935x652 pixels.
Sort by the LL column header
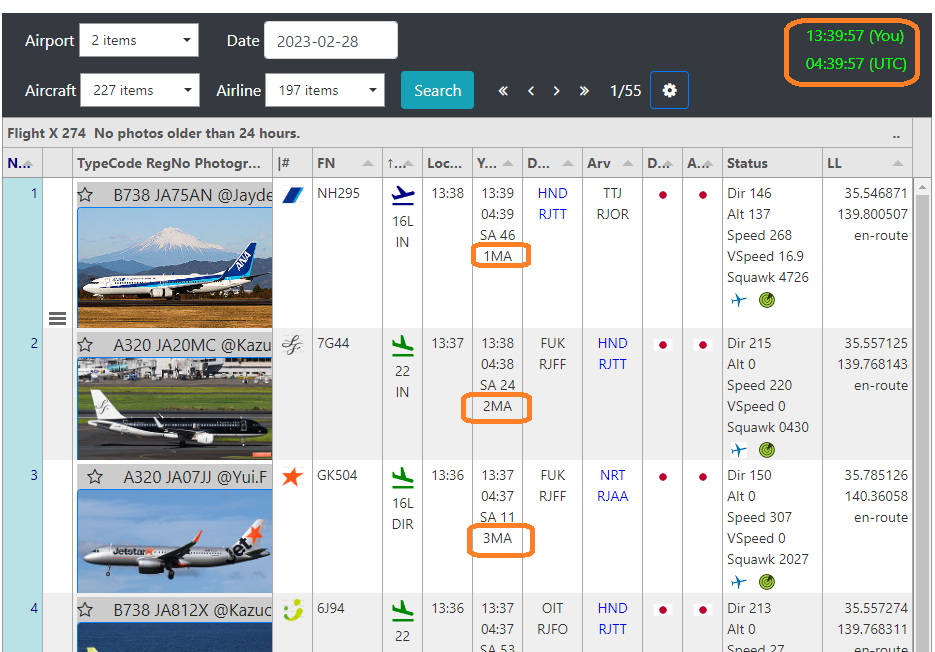pyautogui.click(x=867, y=163)
